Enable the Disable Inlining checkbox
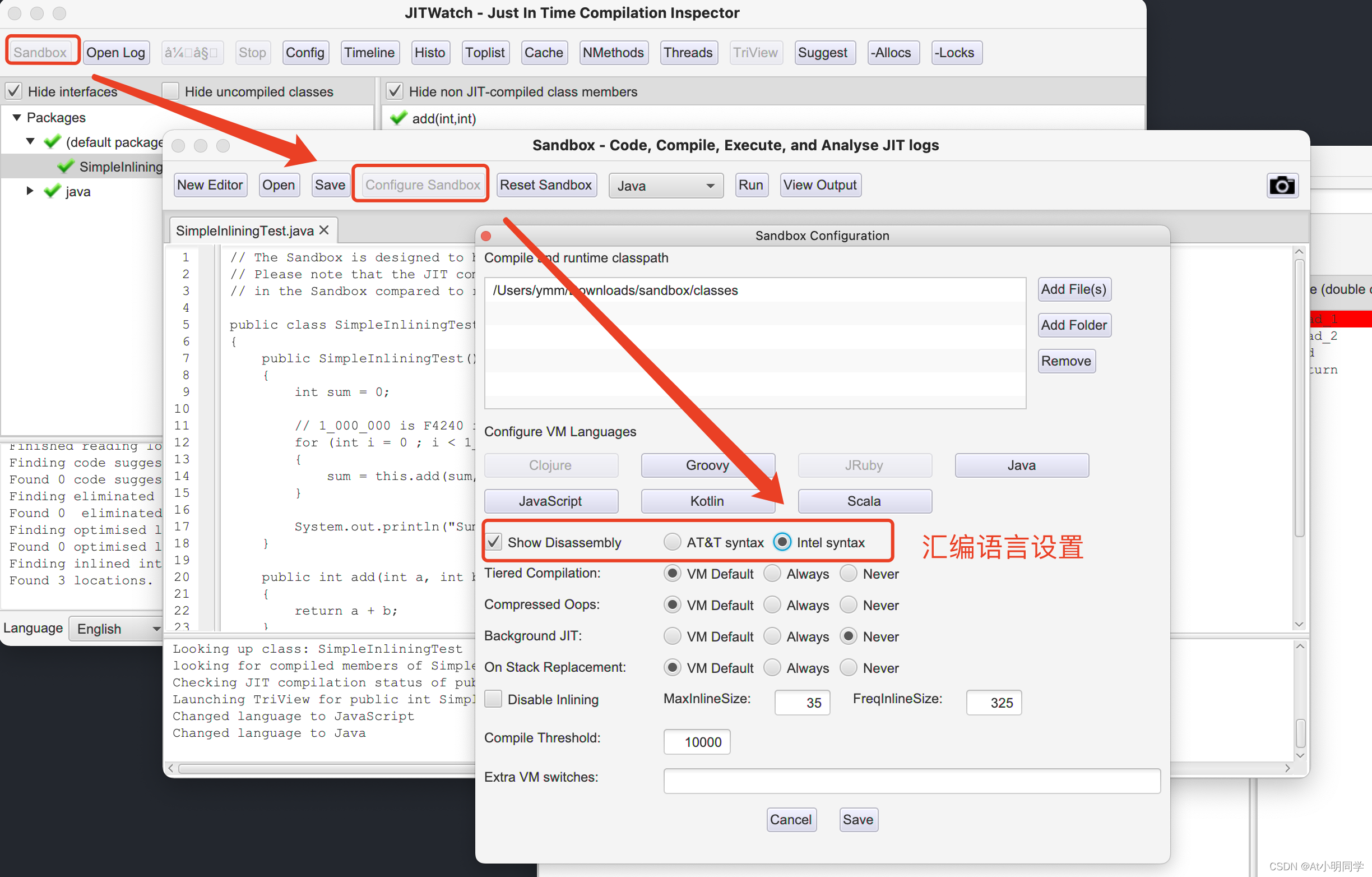The image size is (1372, 877). click(x=493, y=699)
